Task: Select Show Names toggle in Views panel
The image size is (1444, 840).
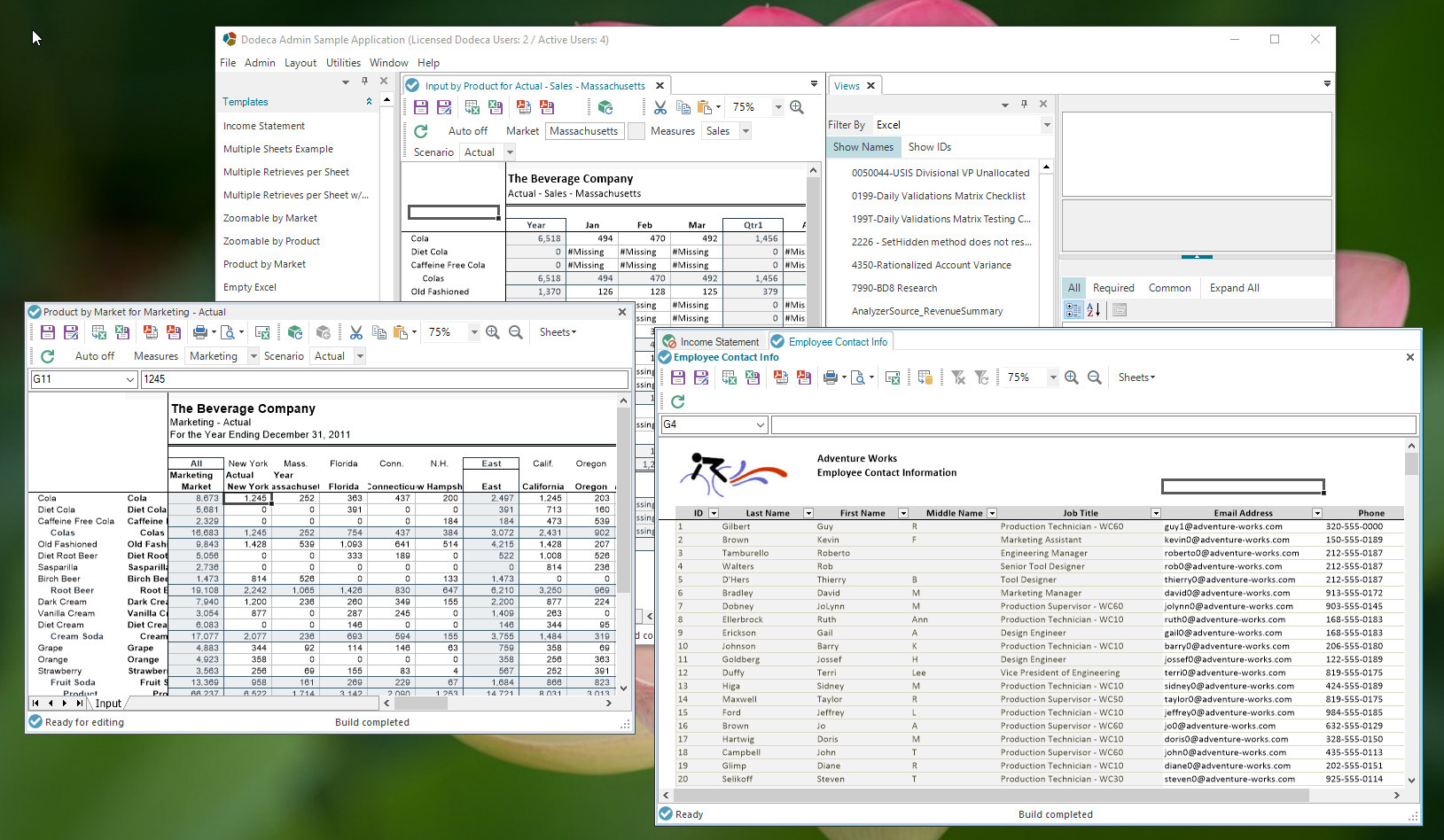Action: pos(863,147)
